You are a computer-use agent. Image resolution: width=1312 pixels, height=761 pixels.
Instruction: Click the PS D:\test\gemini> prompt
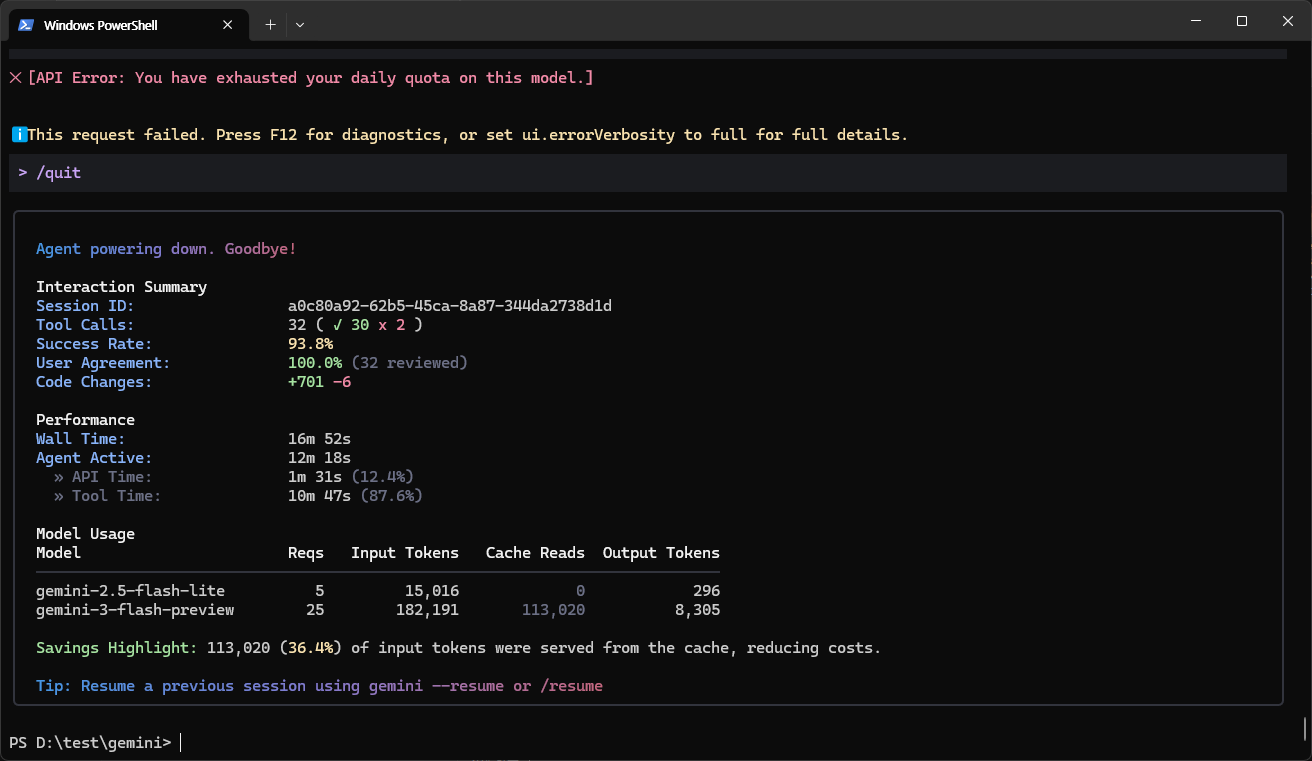90,742
